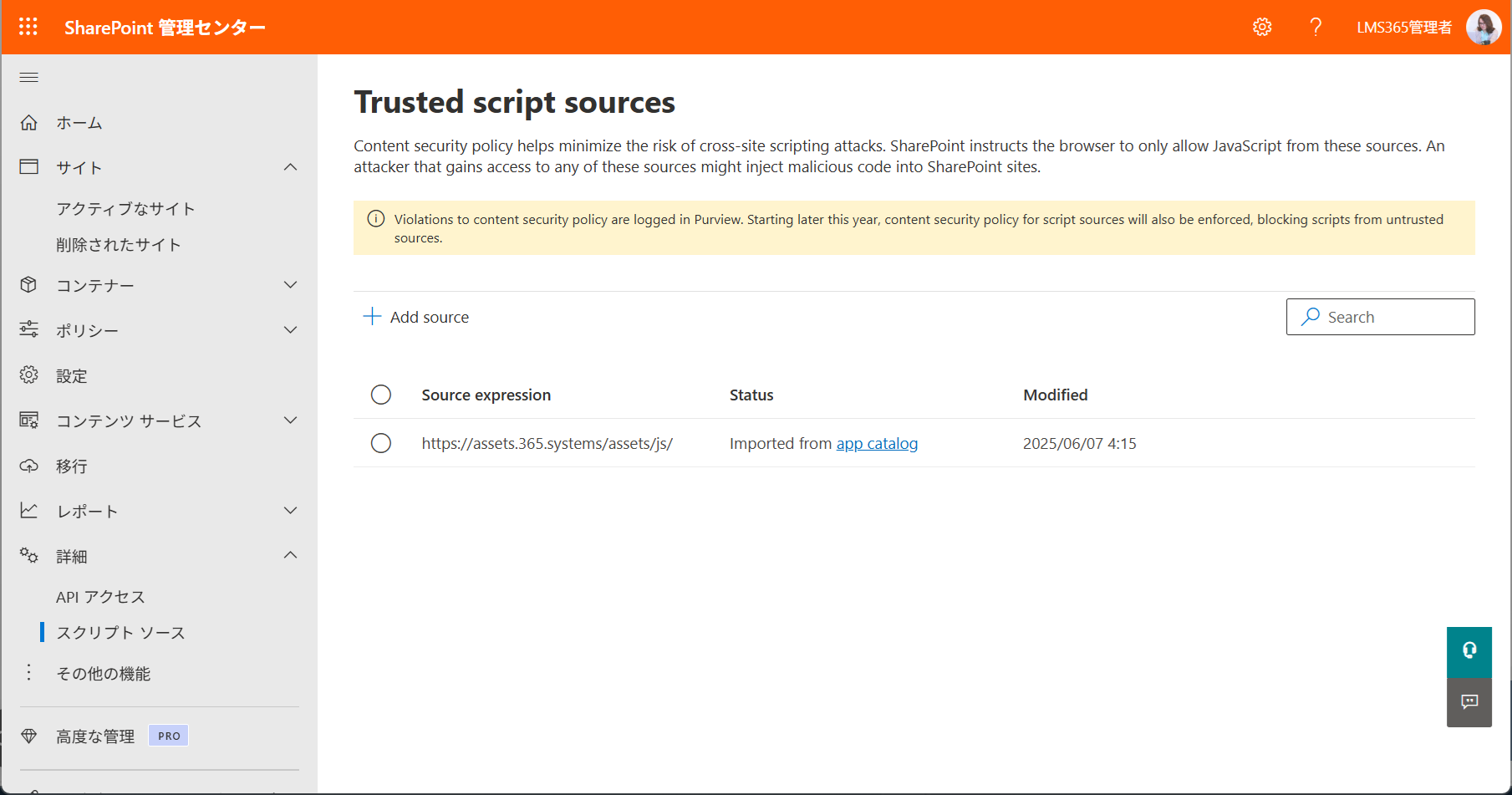
Task: Go to アクティブなサイト in navigation
Action: (125, 209)
